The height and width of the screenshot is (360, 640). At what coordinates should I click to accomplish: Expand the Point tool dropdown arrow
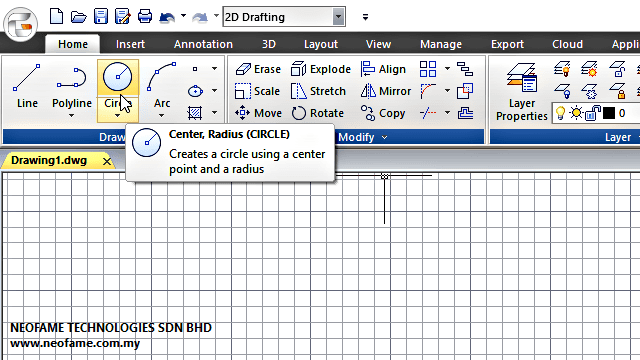point(214,69)
